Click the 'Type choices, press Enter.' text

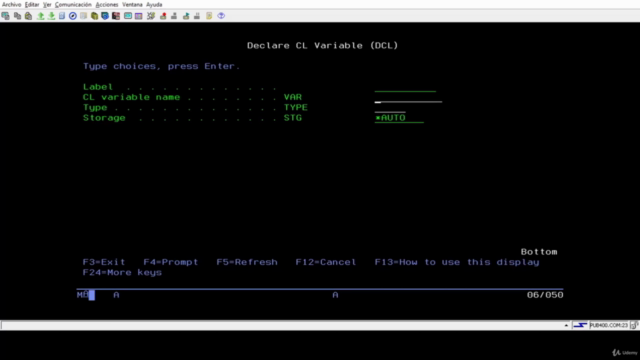[162, 66]
